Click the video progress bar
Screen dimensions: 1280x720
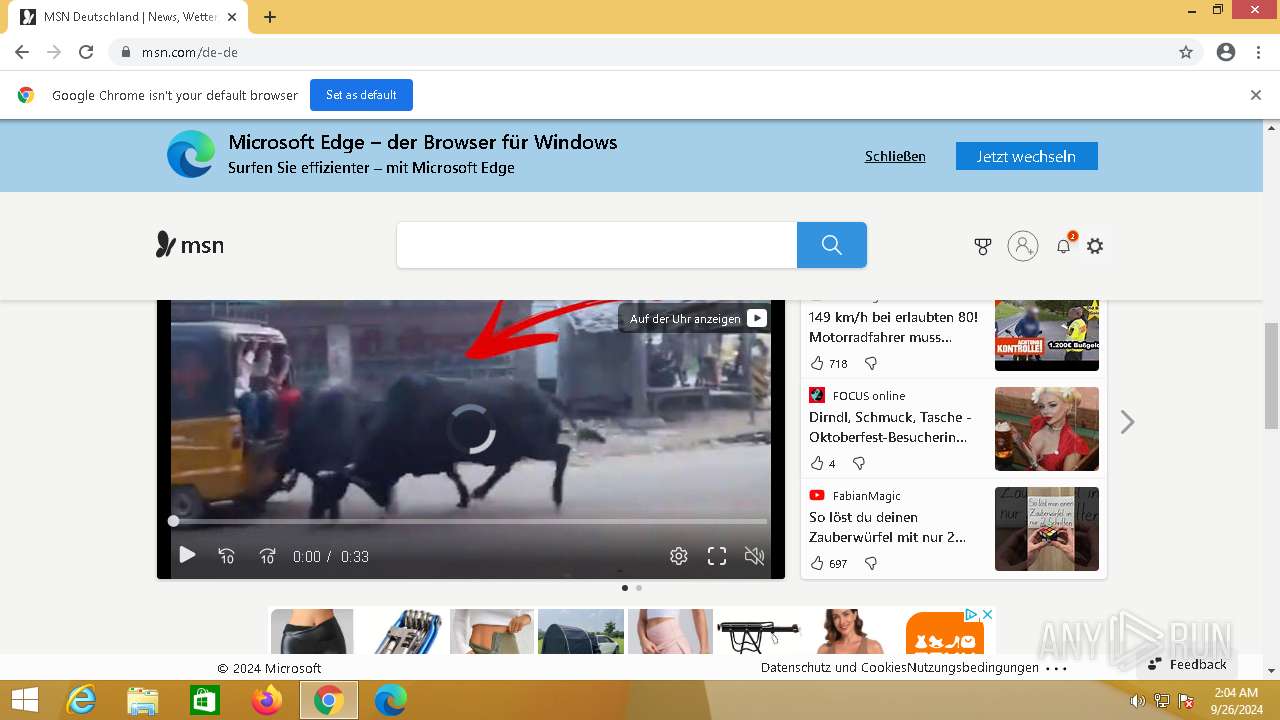[x=470, y=521]
